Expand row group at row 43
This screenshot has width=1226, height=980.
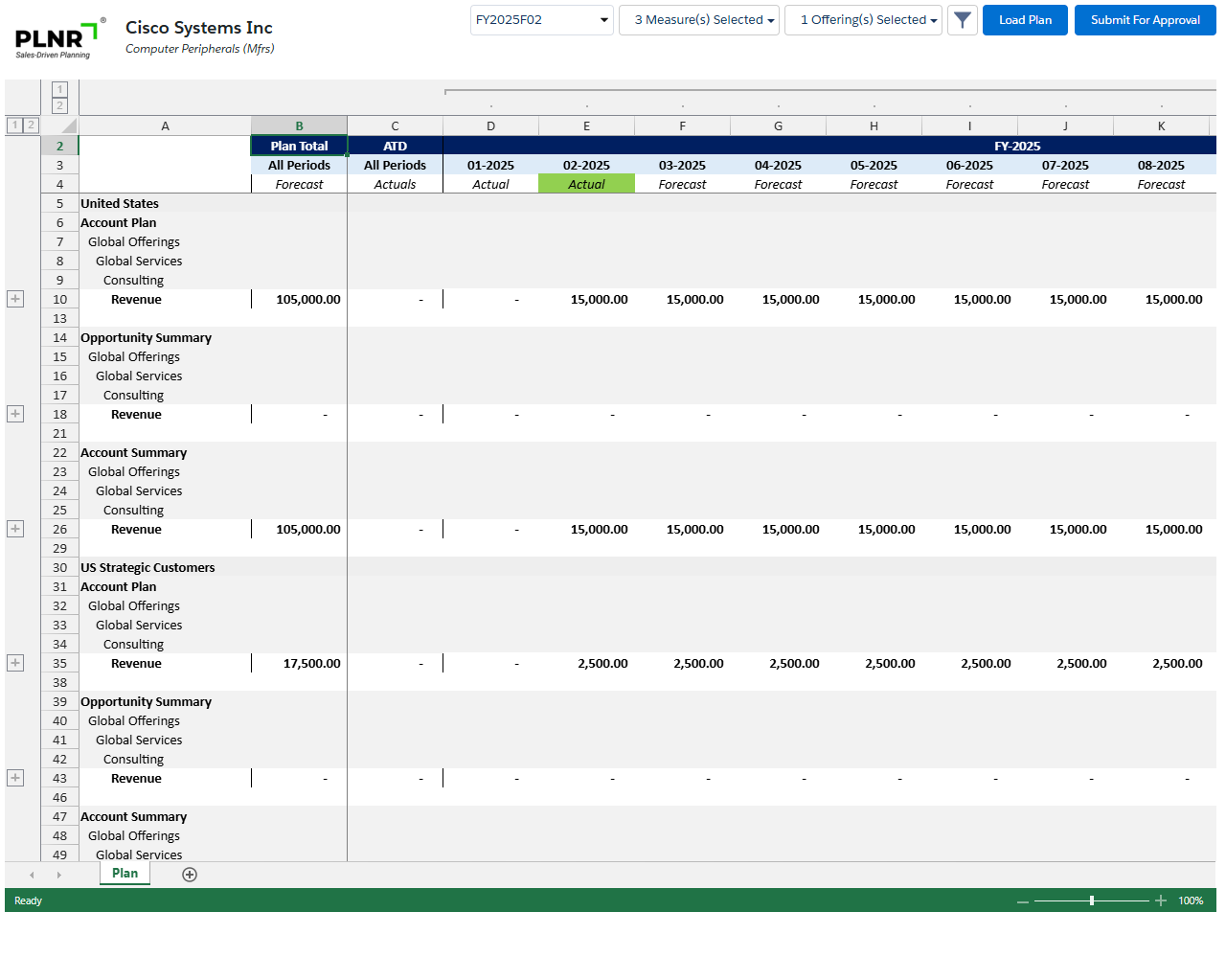[x=15, y=778]
